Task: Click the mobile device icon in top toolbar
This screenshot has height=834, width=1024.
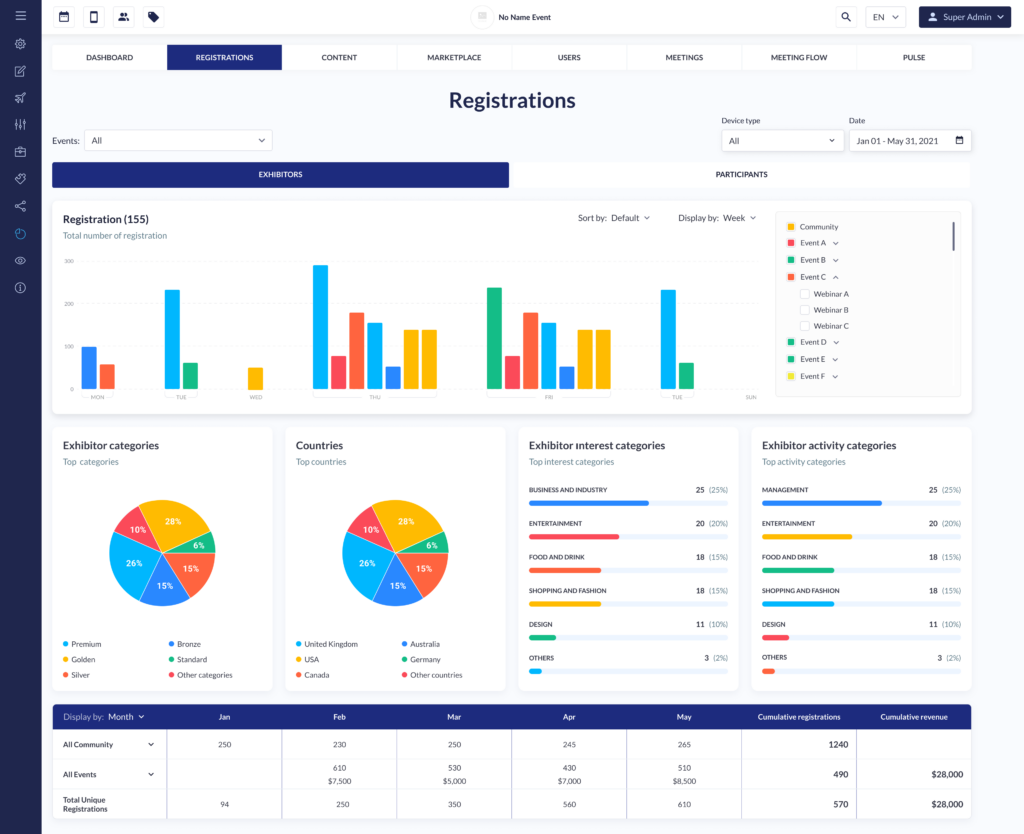Action: point(94,17)
